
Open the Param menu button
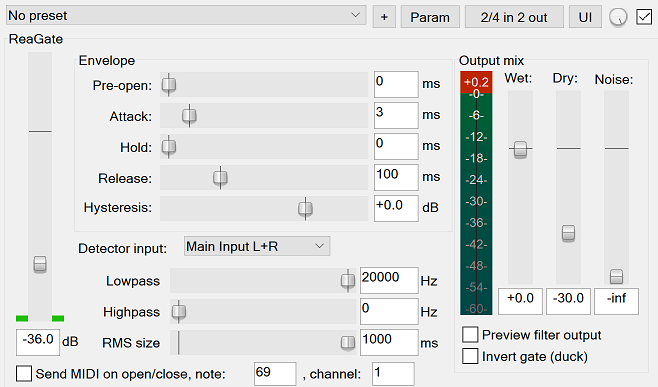point(430,17)
